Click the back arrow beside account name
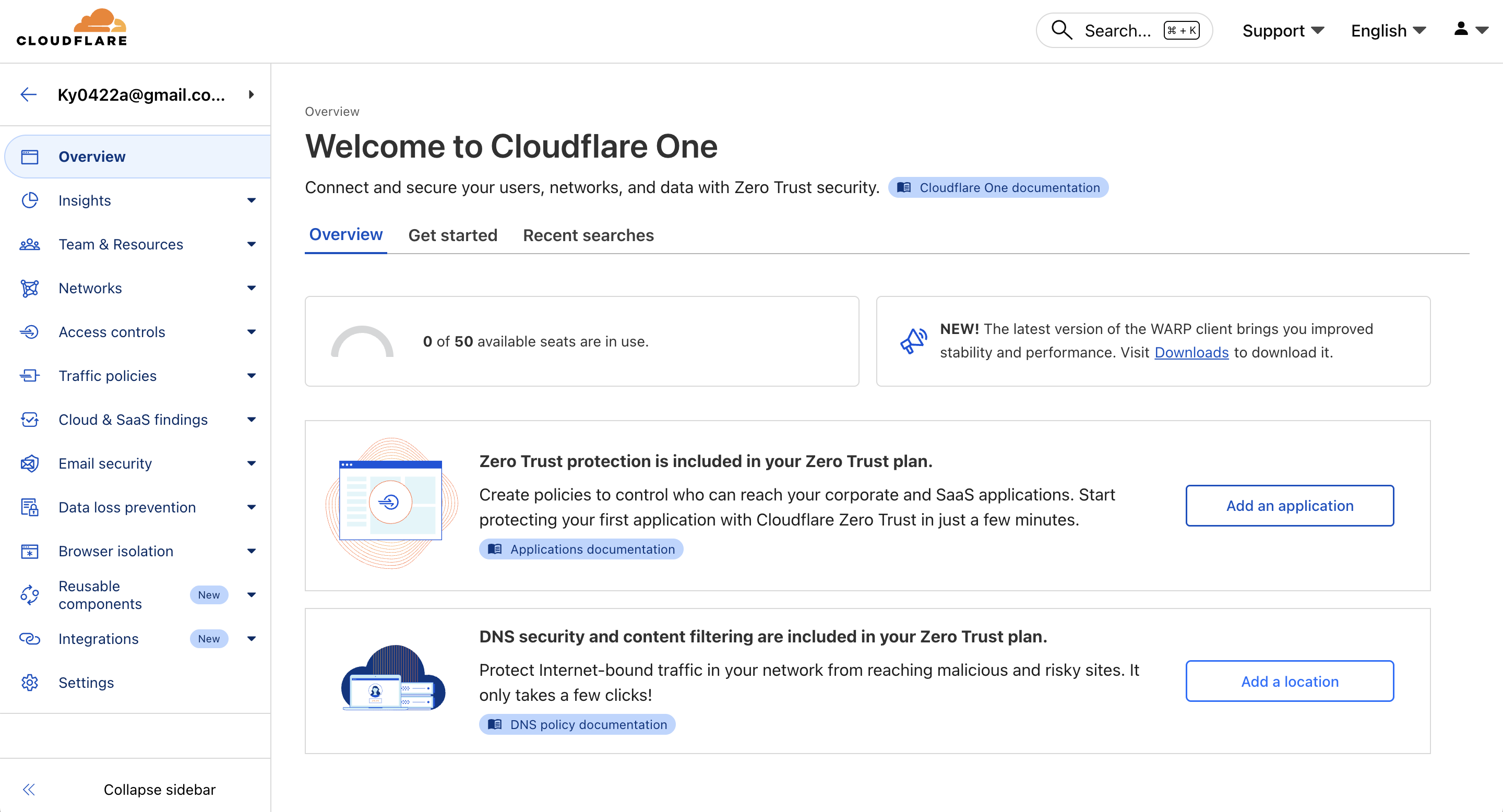 [x=29, y=94]
